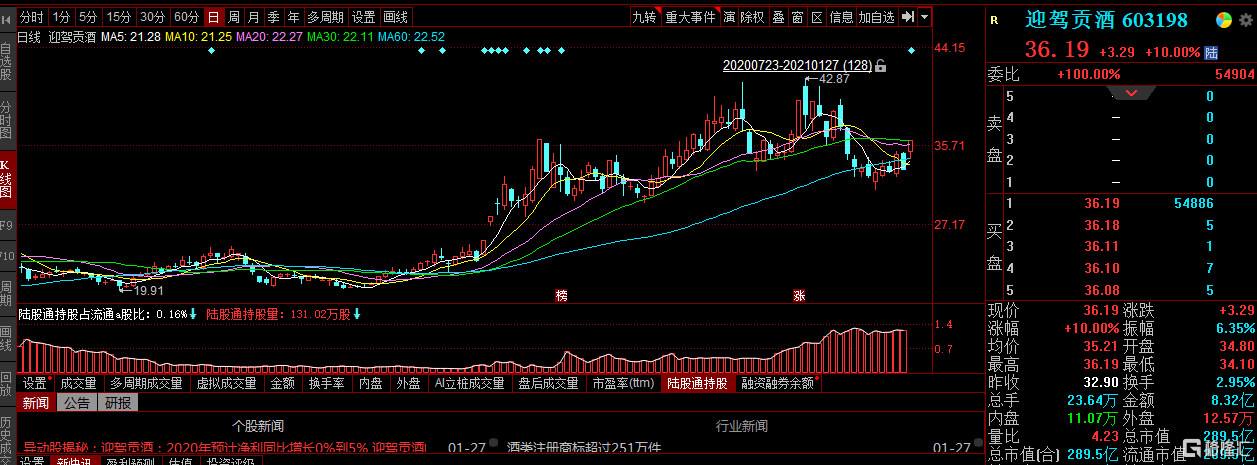Select the 外盘 indicator tab
Screen dimensions: 1257x465
(x=408, y=383)
